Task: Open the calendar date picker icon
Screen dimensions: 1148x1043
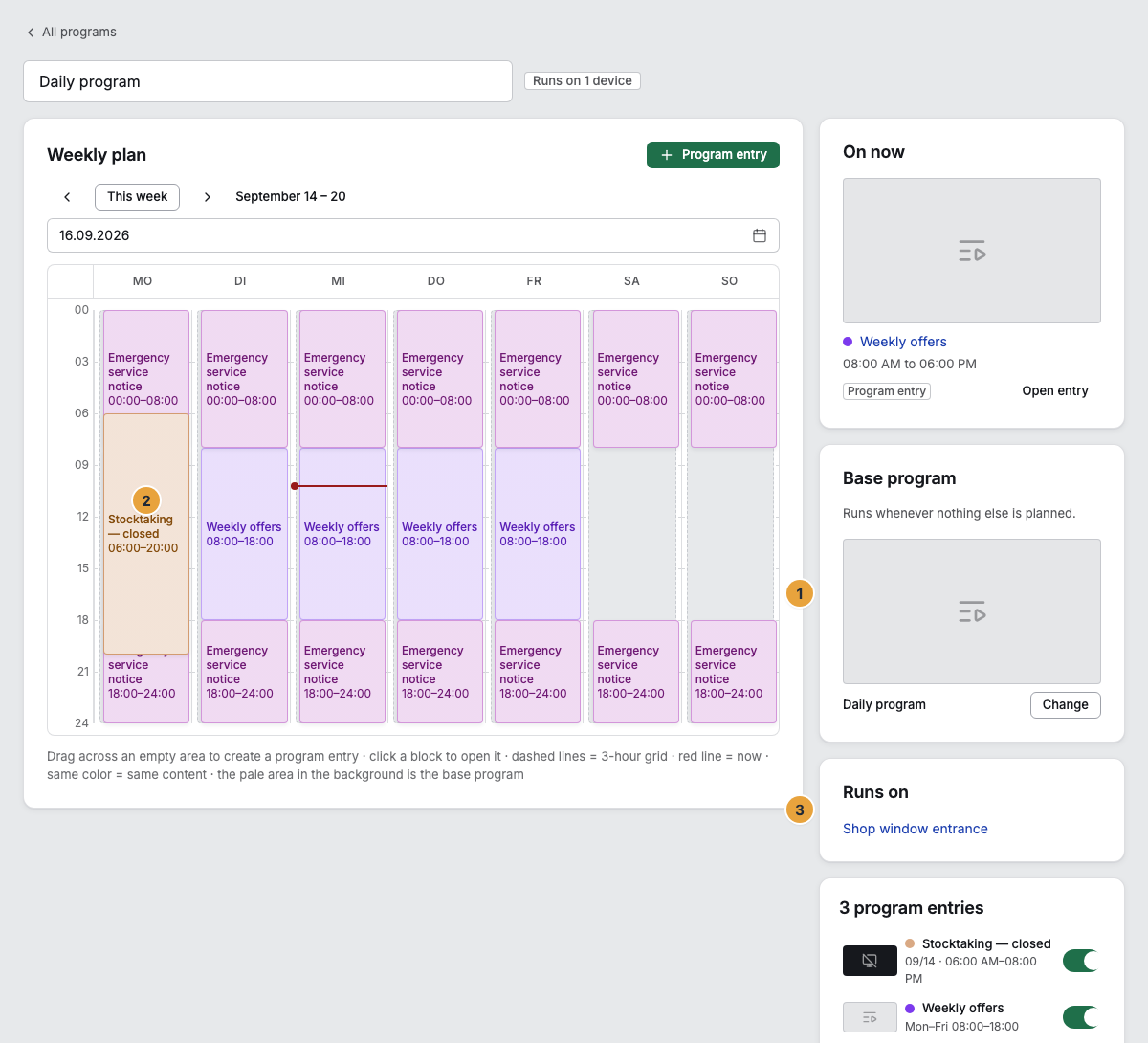Action: pyautogui.click(x=760, y=235)
